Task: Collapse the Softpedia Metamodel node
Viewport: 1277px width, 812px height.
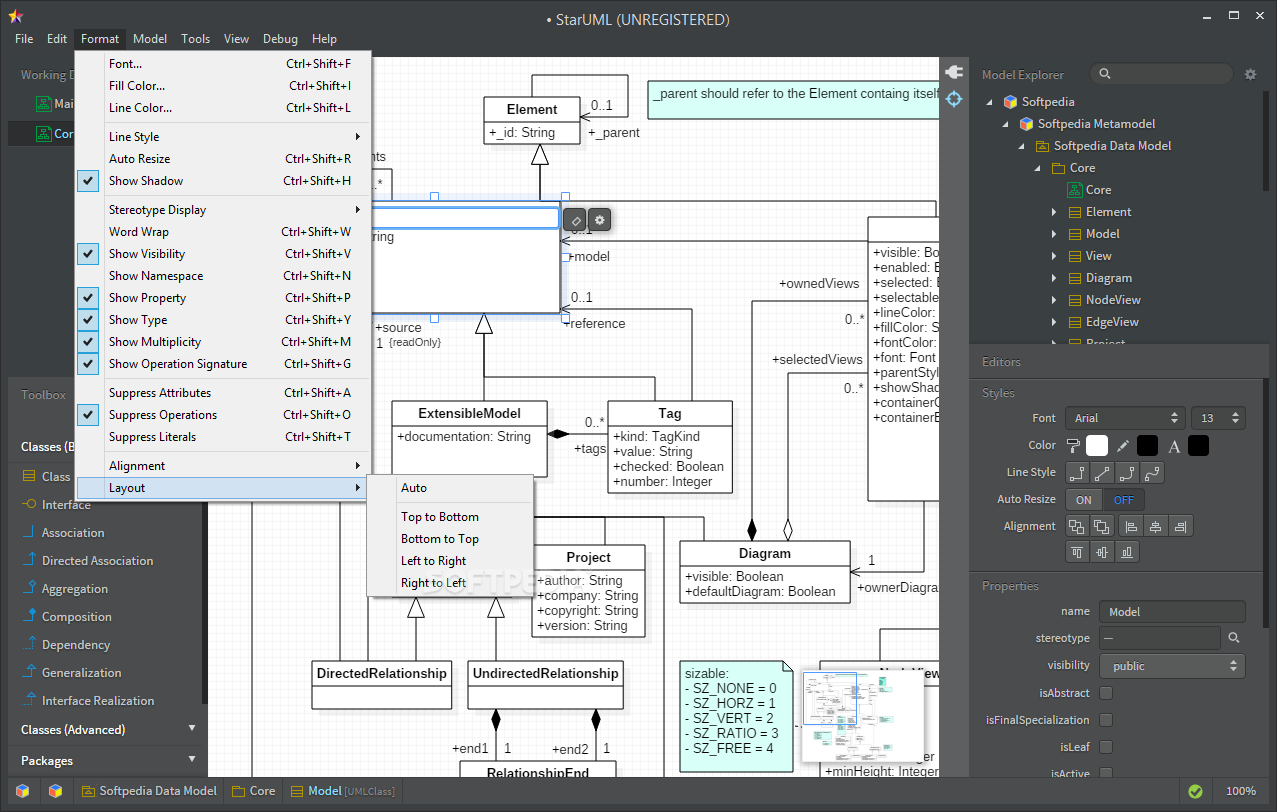Action: pyautogui.click(x=1005, y=124)
